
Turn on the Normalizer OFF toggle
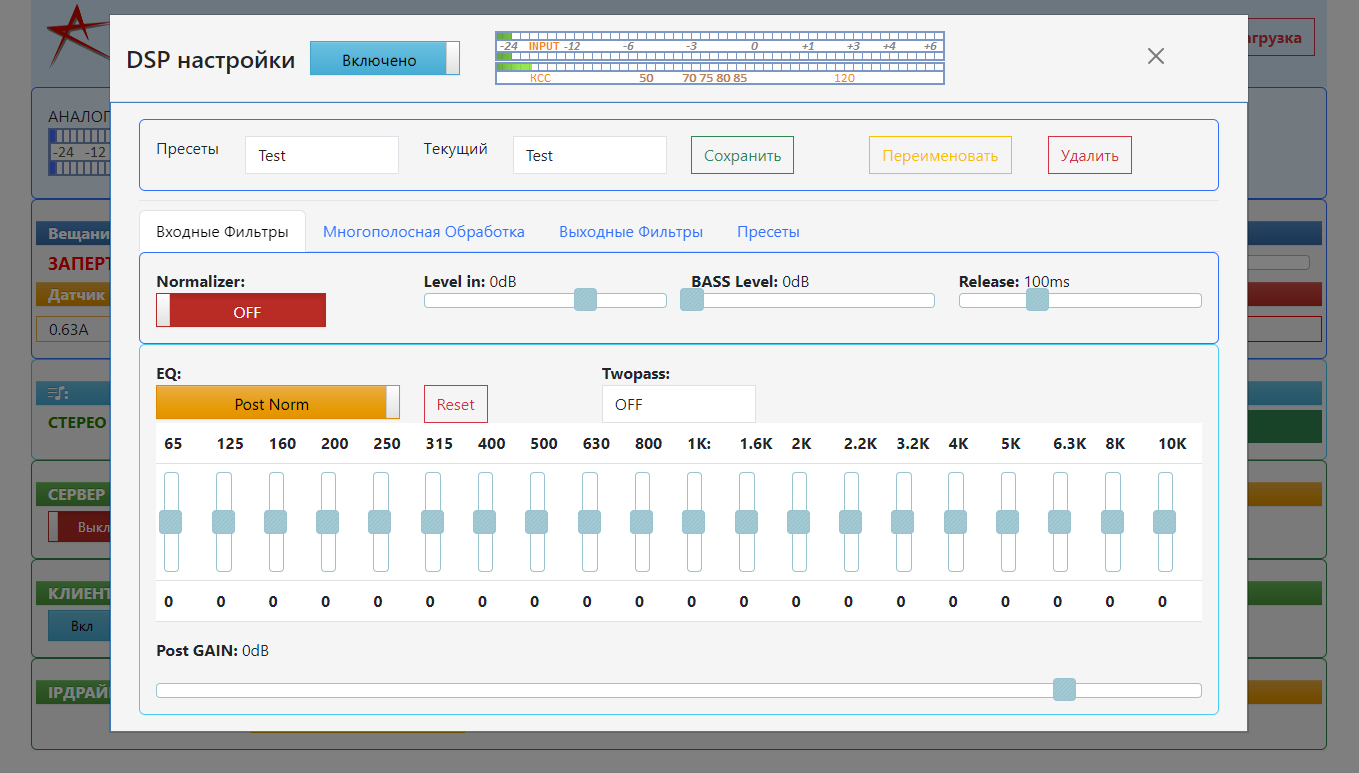(241, 311)
